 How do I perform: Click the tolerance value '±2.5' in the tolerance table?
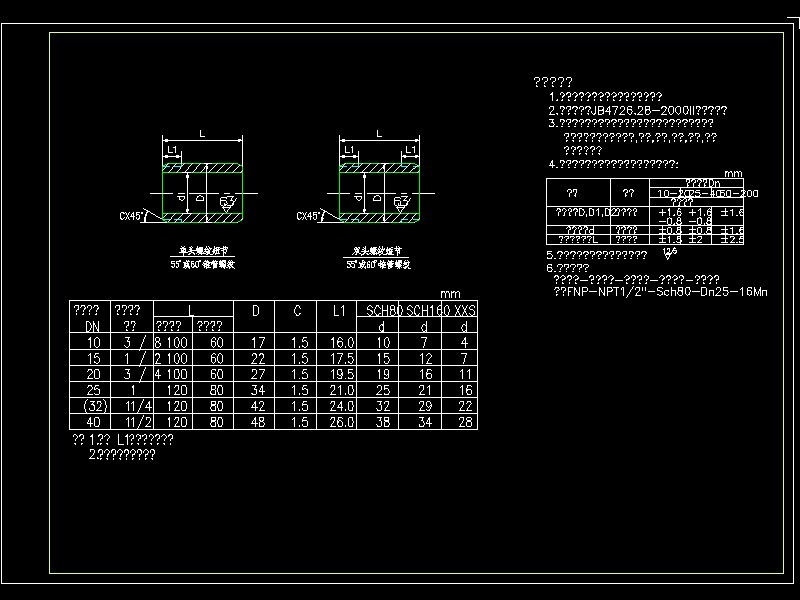[x=732, y=239]
